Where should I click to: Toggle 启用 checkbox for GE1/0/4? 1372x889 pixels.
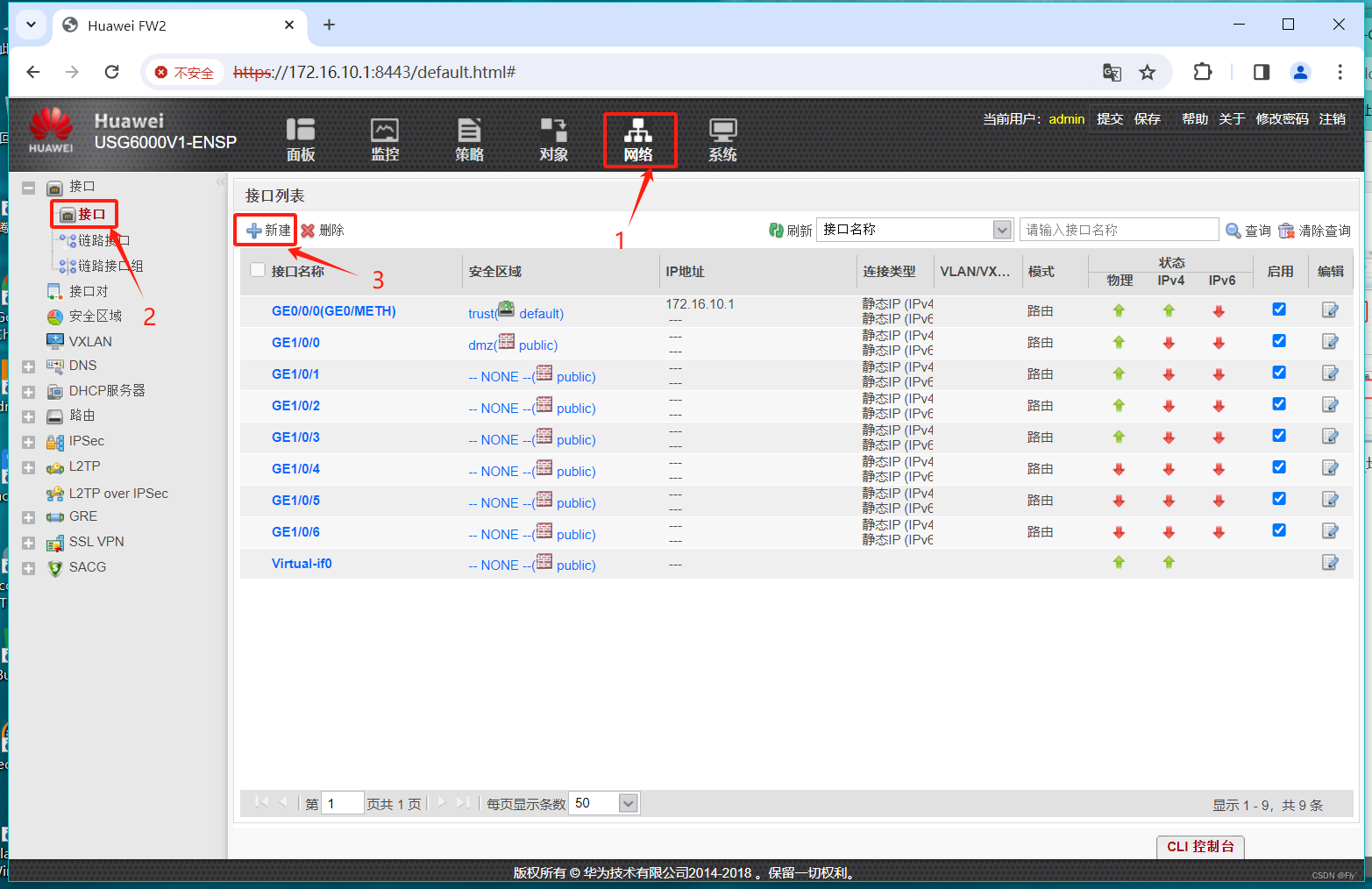(x=1279, y=466)
